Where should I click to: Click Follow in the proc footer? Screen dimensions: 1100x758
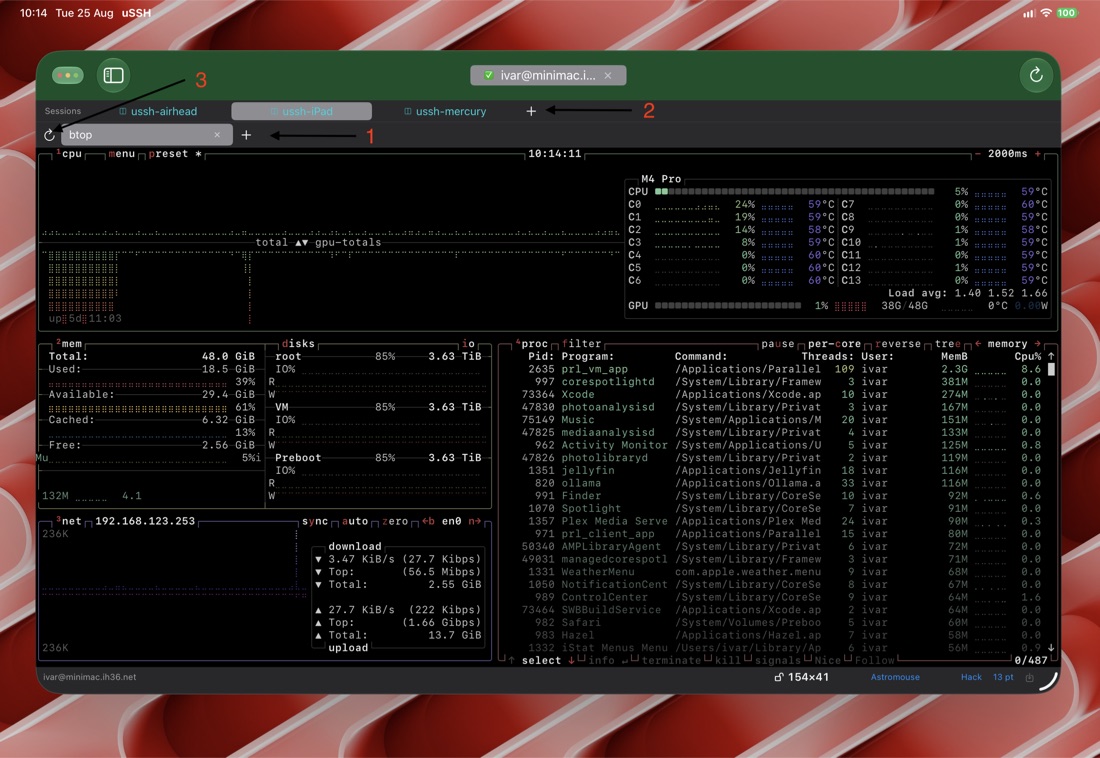pyautogui.click(x=874, y=660)
